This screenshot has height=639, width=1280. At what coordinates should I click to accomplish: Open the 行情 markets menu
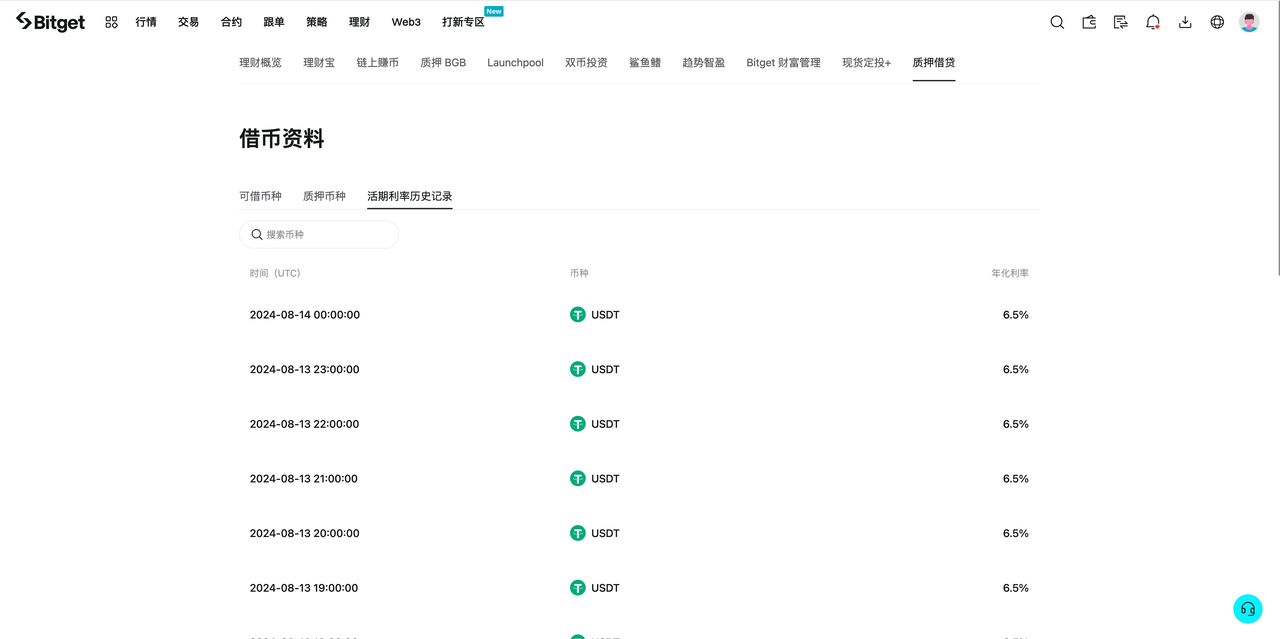(x=146, y=22)
